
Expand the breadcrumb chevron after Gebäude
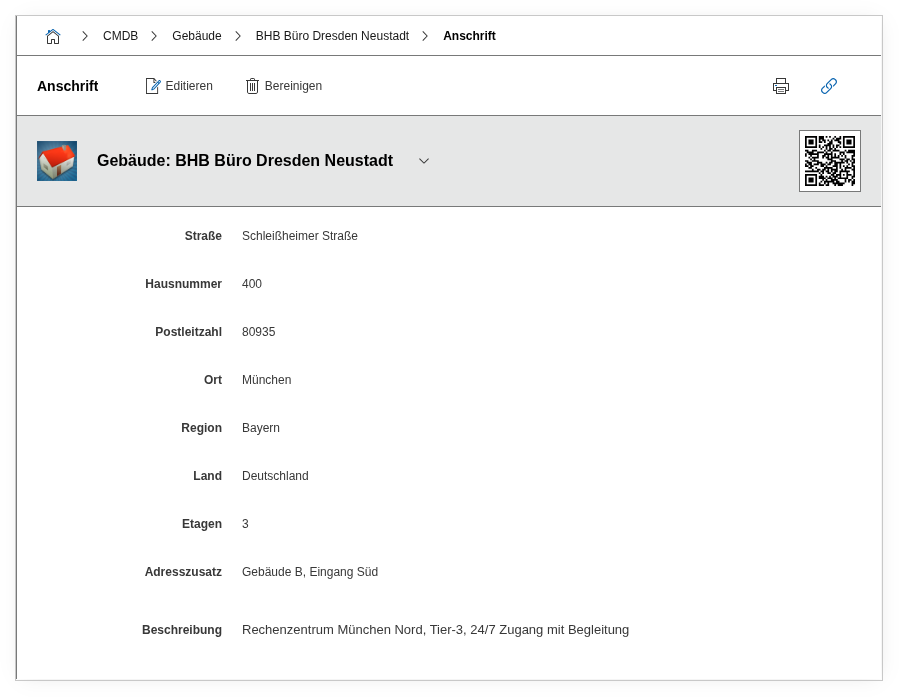(x=238, y=36)
